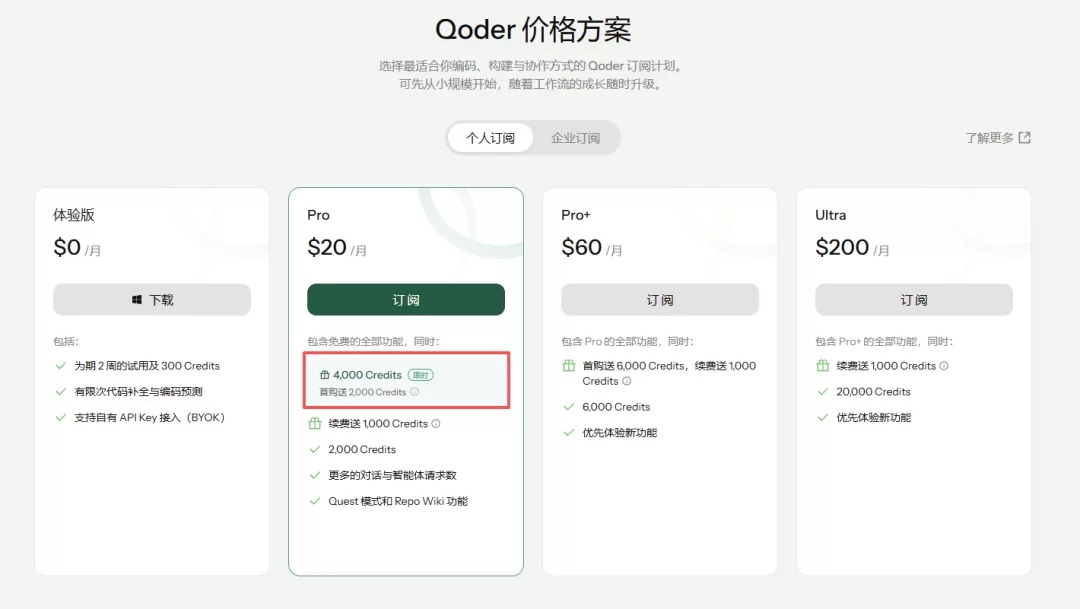Click the 4,000 Credits text
The width and height of the screenshot is (1080, 609).
[367, 375]
